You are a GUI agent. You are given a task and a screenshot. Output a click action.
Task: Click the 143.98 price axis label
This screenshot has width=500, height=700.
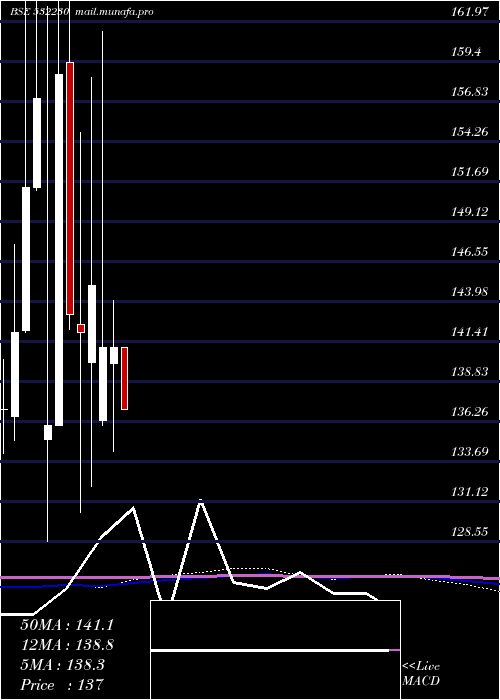470,292
